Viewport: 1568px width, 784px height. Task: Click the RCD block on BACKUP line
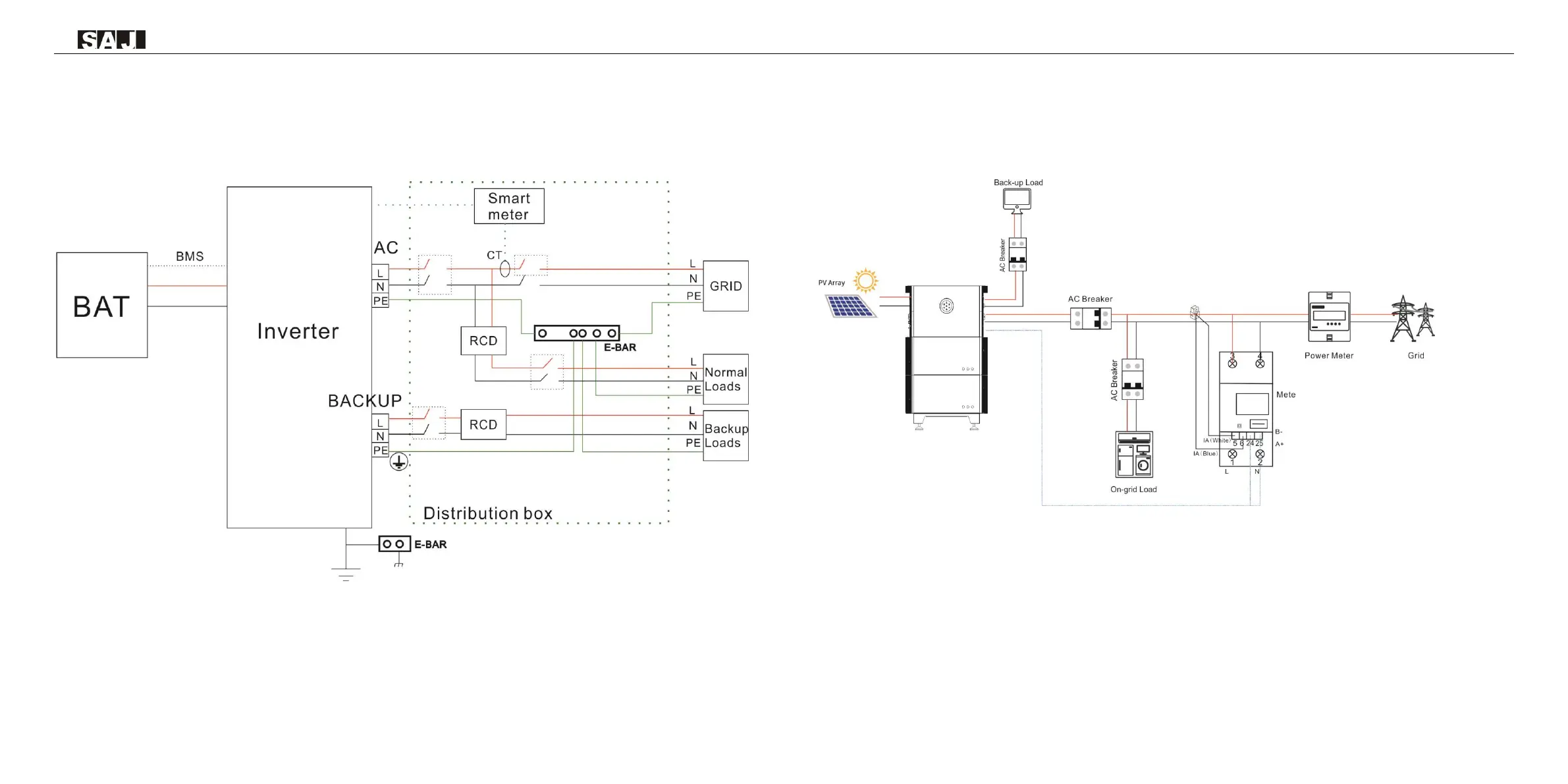(x=483, y=424)
